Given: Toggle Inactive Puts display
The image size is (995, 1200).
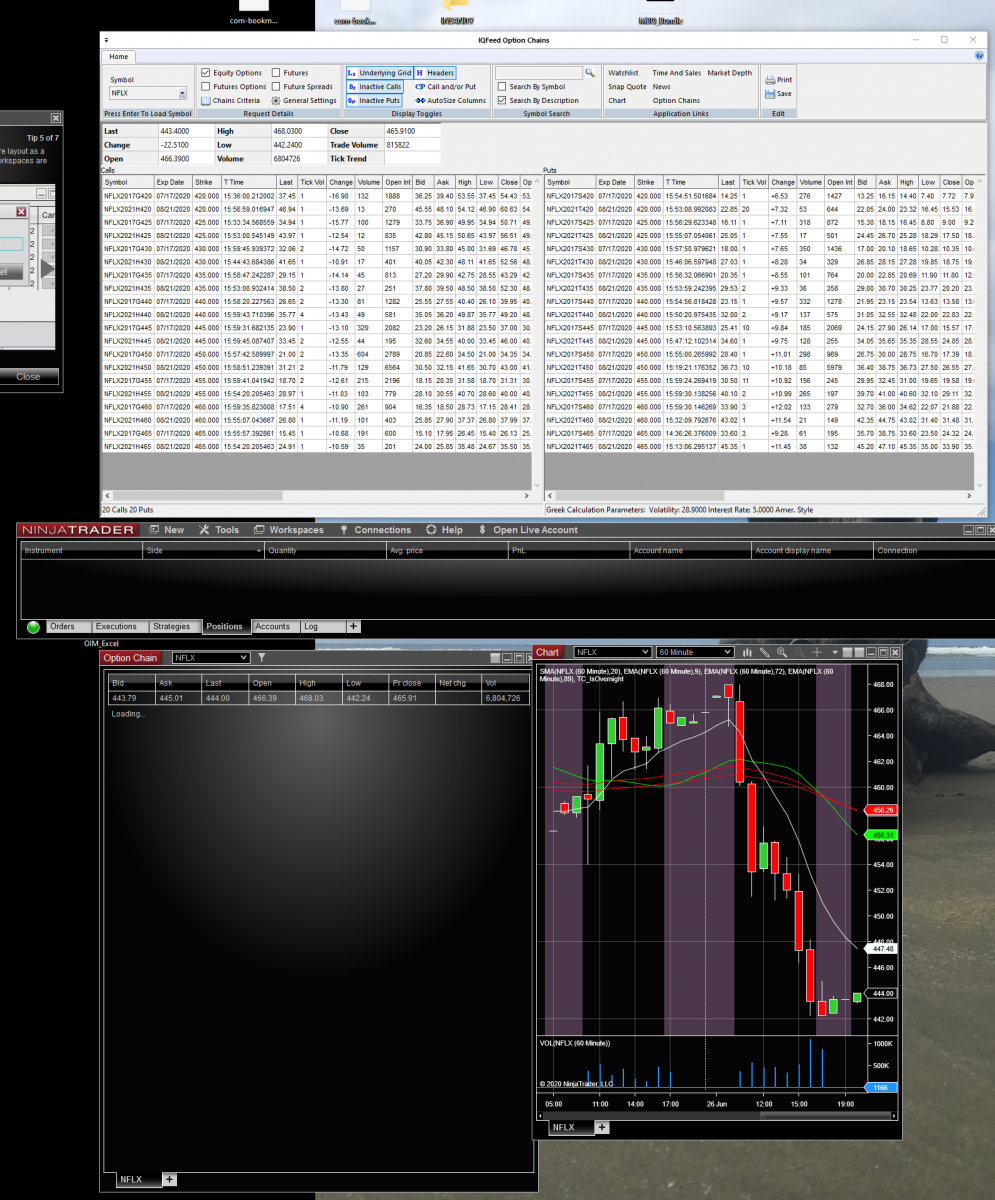Looking at the screenshot, I should (x=374, y=101).
